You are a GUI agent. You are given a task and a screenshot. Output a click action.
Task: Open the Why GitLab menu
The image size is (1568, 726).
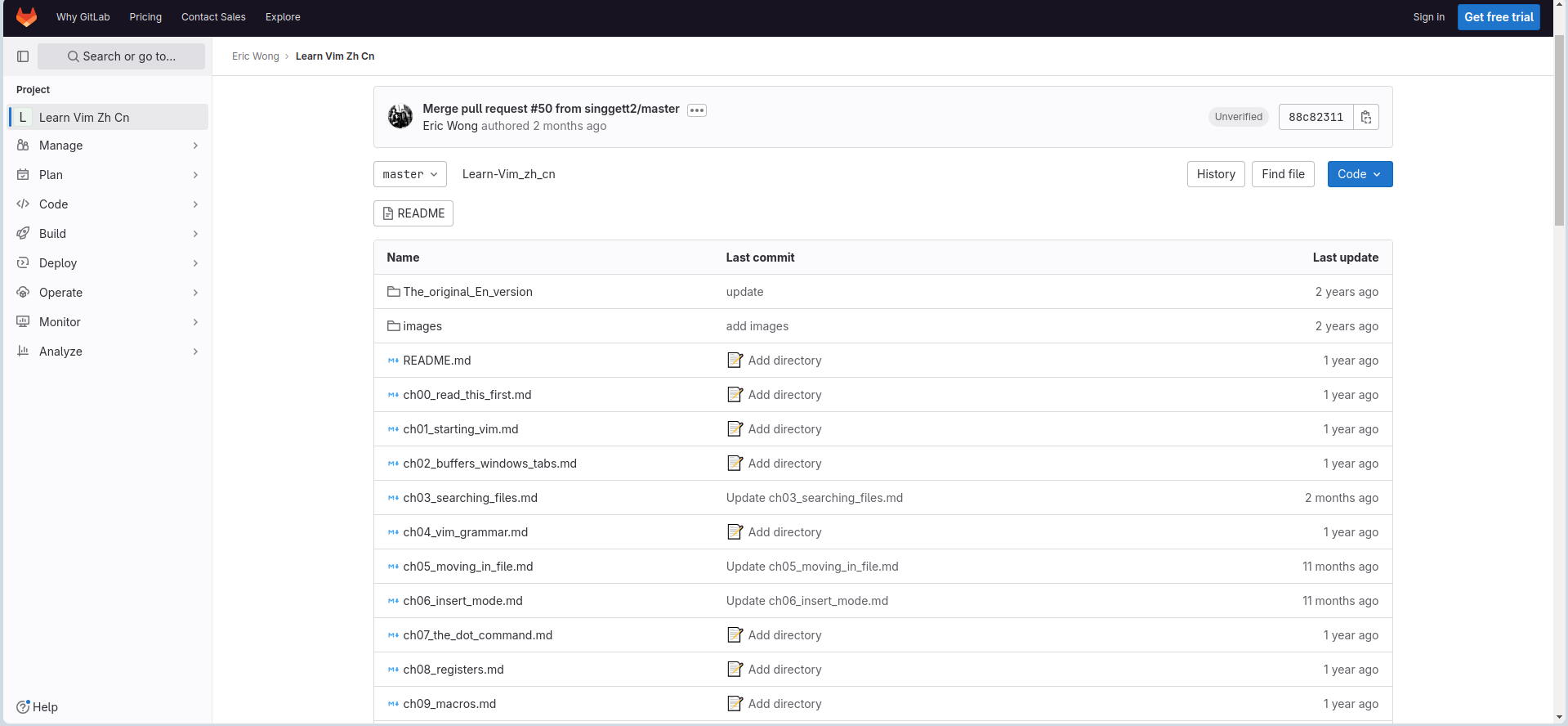coord(83,17)
